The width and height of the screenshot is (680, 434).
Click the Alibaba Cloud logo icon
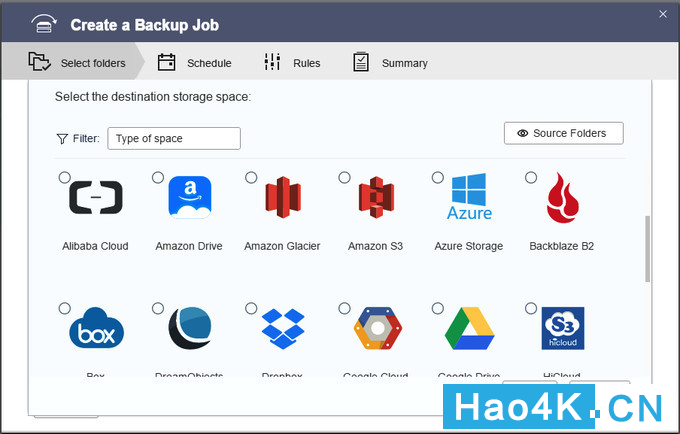(x=96, y=197)
